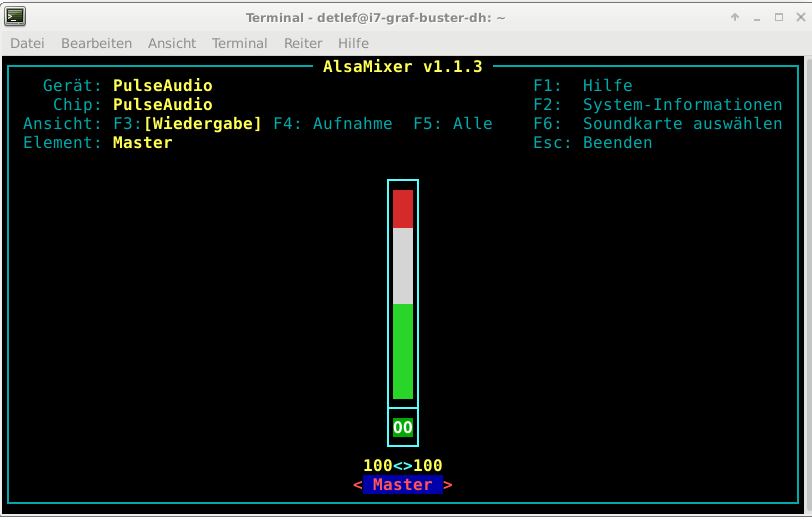Open the Bearbeiten menu

click(96, 43)
